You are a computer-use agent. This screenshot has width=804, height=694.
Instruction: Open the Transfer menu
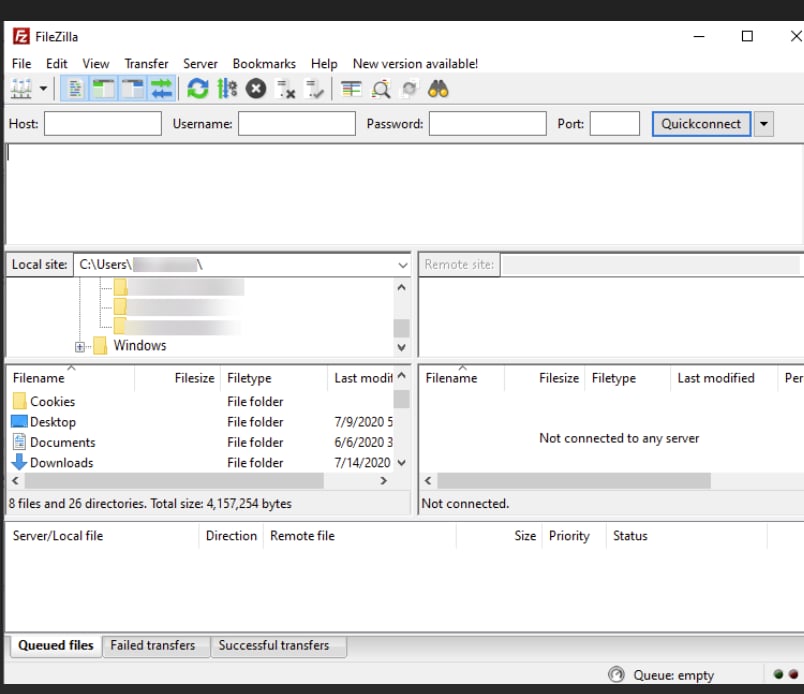point(146,64)
